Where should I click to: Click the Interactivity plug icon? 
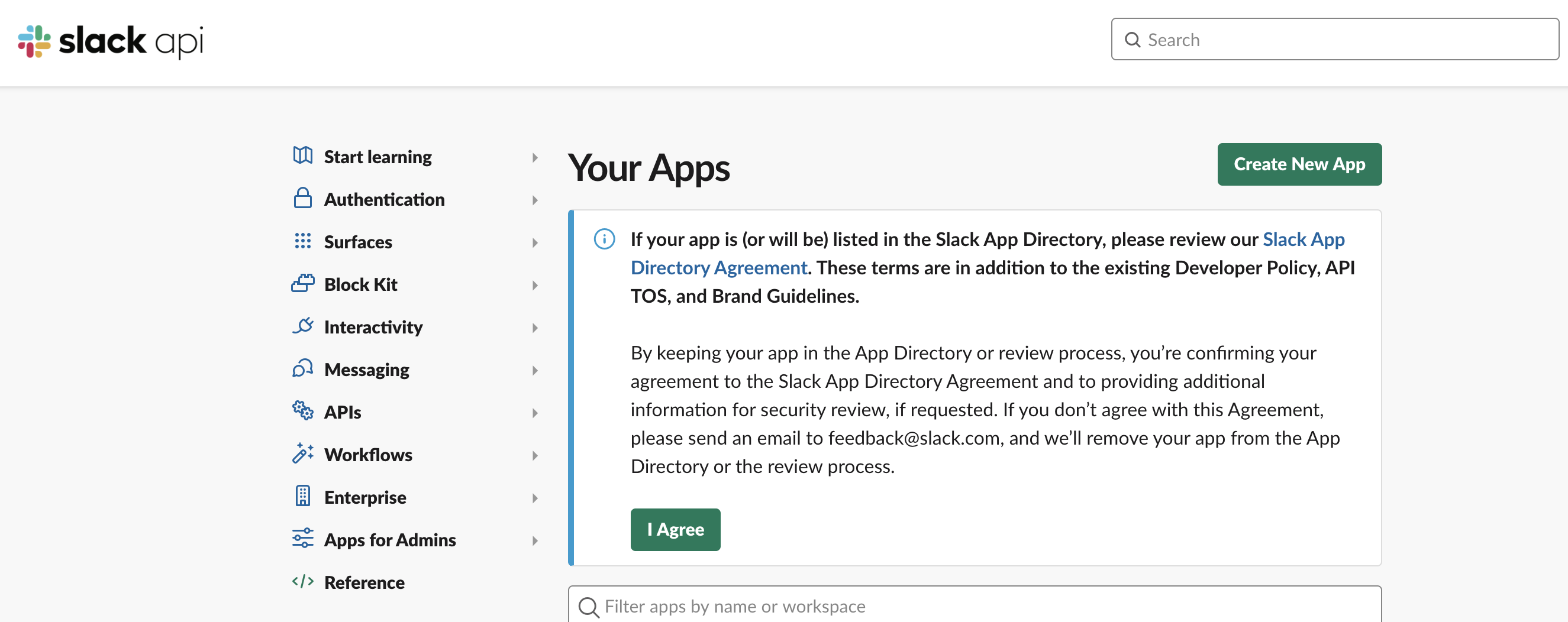click(302, 326)
